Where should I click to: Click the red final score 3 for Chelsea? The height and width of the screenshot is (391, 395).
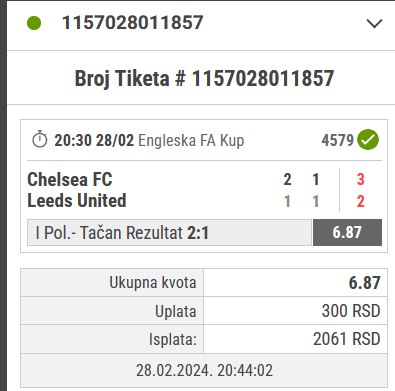coord(360,179)
